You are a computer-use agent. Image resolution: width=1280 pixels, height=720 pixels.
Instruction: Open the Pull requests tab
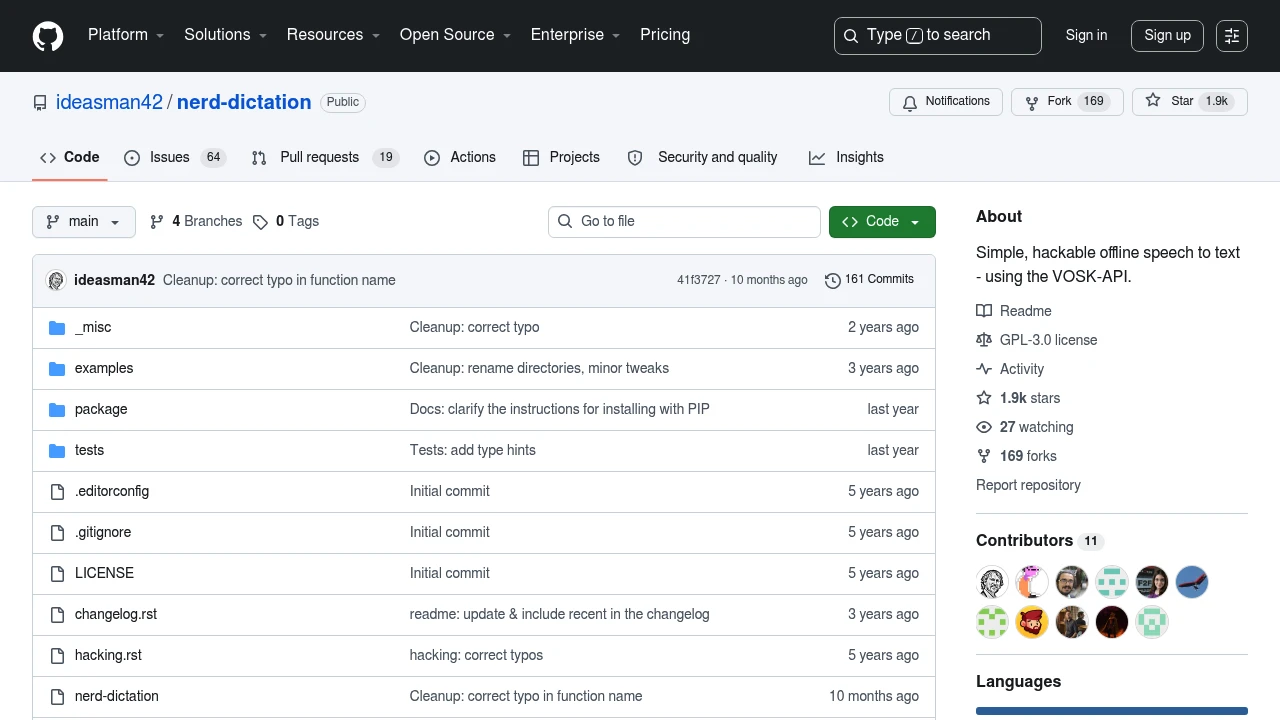point(325,157)
